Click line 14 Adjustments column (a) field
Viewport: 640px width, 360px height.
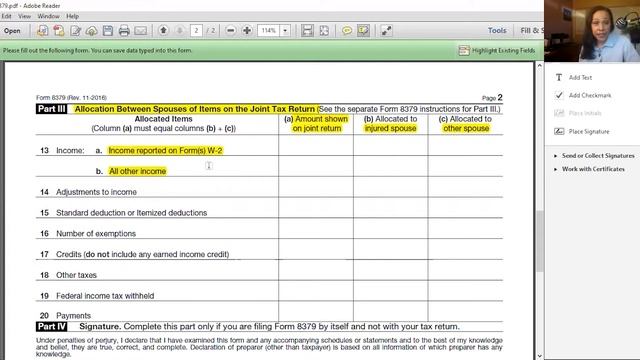tap(316, 187)
